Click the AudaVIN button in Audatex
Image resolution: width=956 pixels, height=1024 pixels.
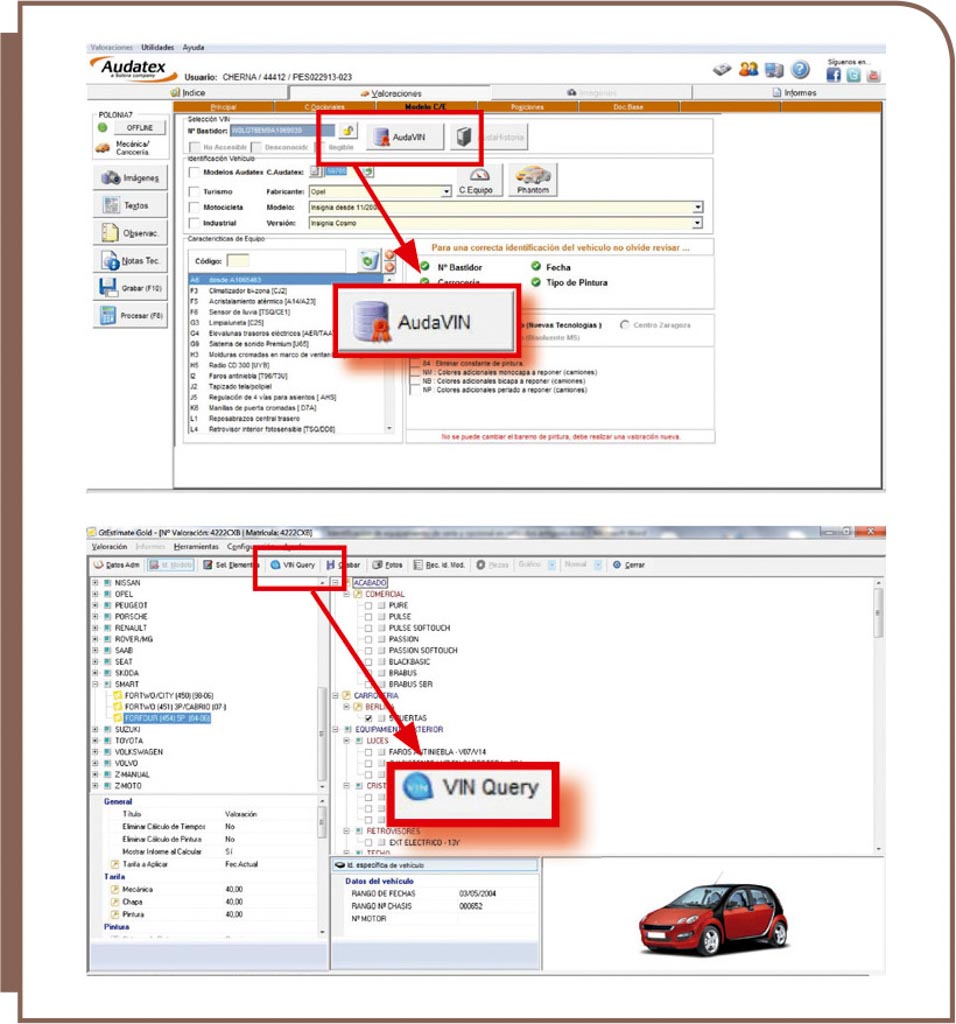pos(404,137)
